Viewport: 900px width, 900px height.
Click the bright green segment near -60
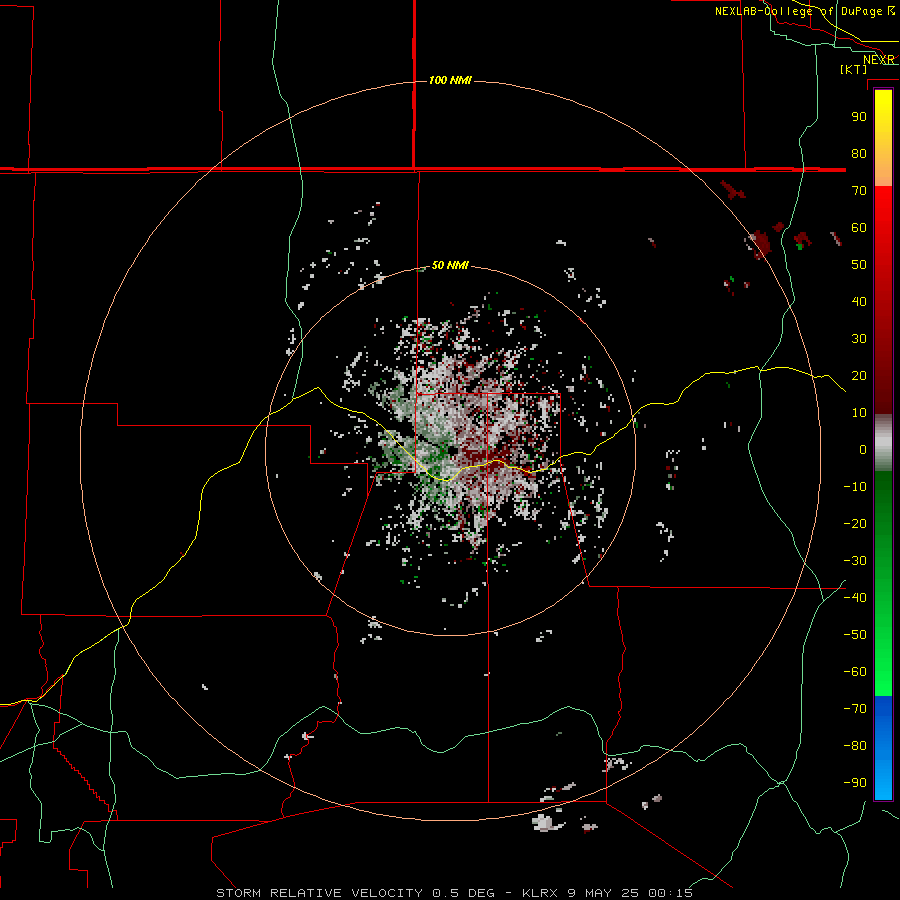coord(883,672)
